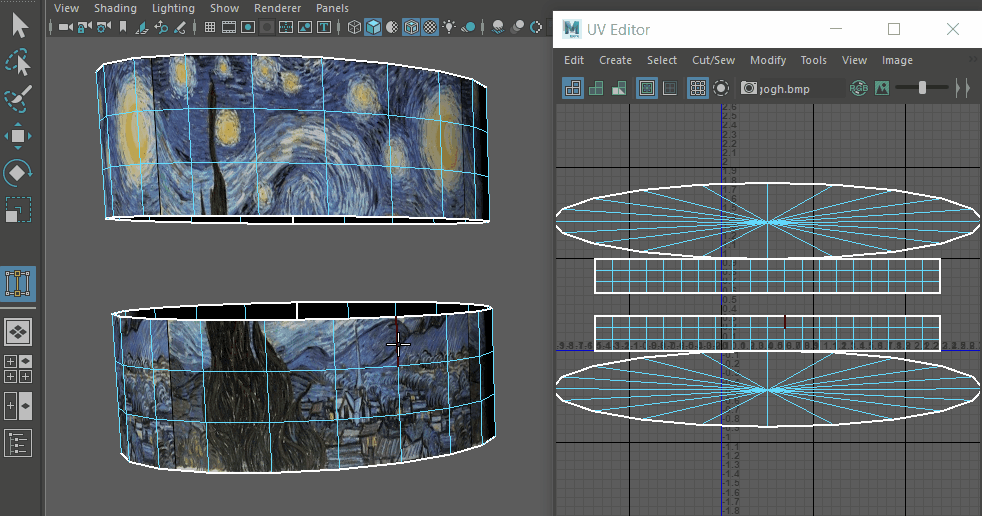Activate the Lasso Select tool
This screenshot has height=516, width=982.
coord(19,62)
